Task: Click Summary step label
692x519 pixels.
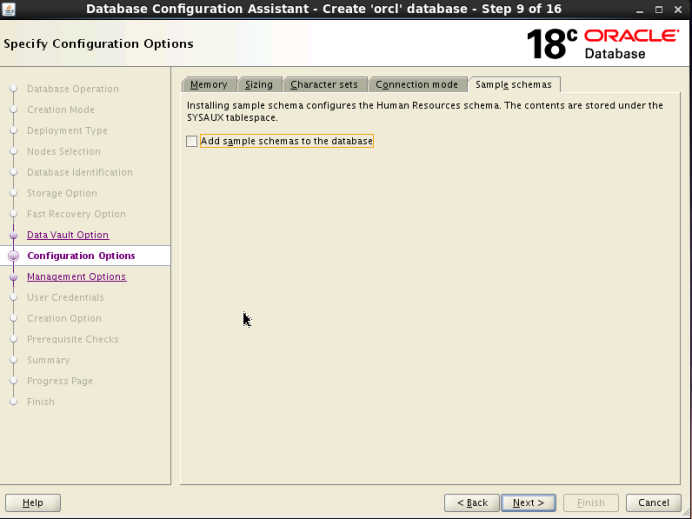Action: point(49,360)
